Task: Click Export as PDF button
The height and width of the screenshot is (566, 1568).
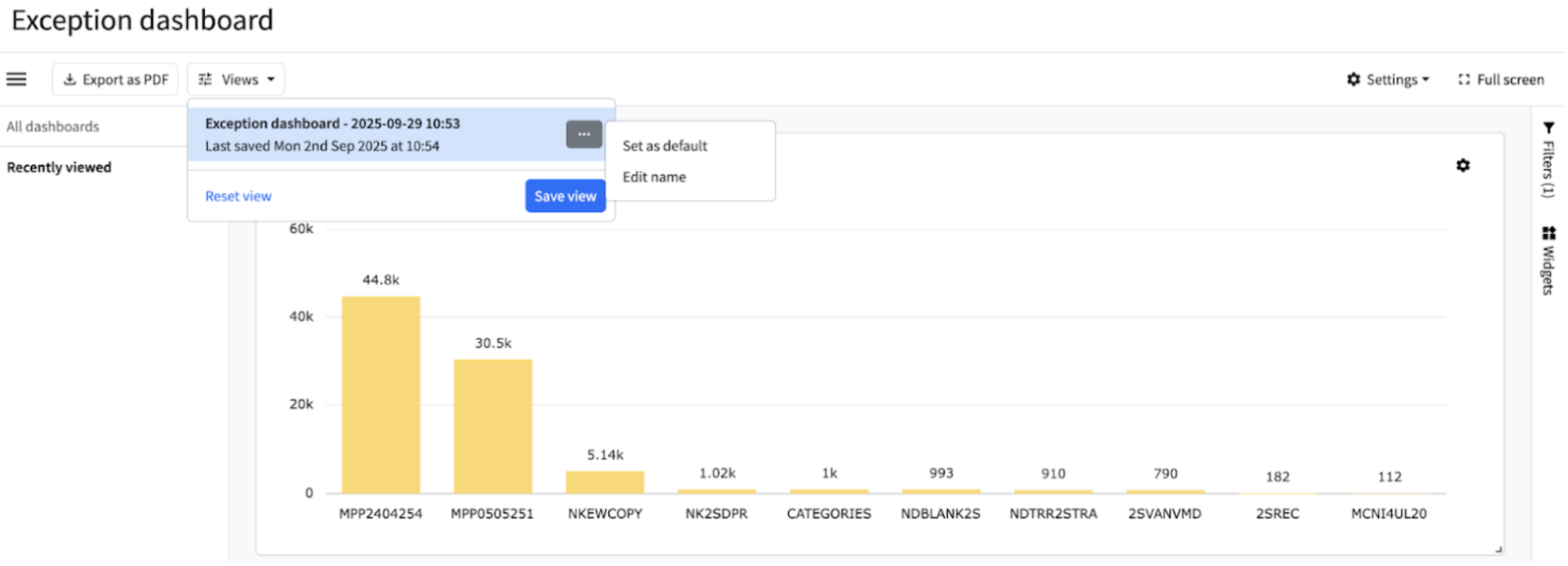Action: 115,79
